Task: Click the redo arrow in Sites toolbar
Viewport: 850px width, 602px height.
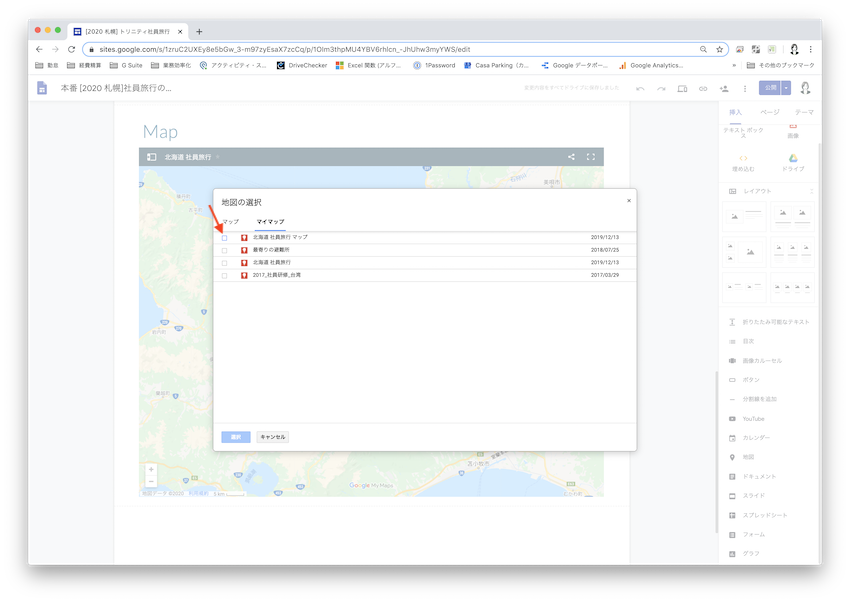Action: pyautogui.click(x=661, y=88)
